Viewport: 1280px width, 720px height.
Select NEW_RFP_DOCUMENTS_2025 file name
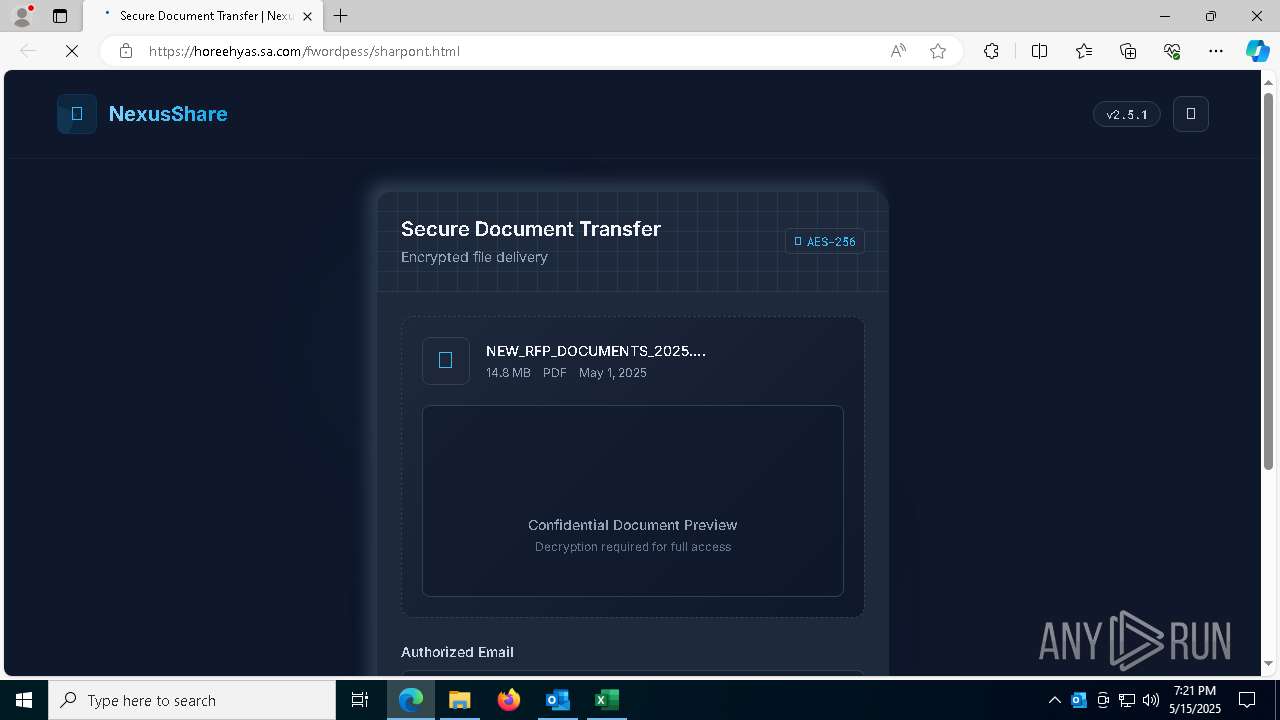596,351
